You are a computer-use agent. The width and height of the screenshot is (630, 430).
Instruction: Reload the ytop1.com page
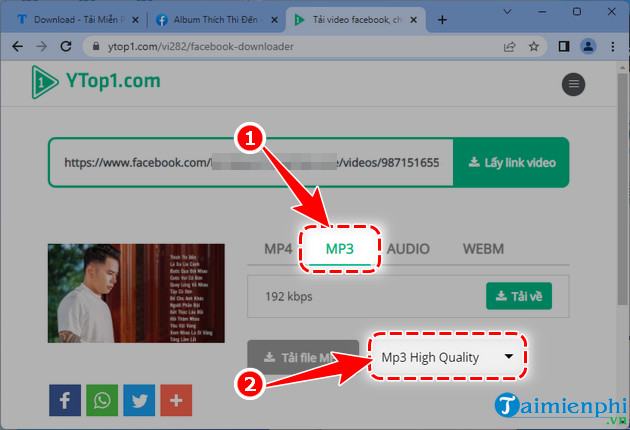[x=66, y=47]
